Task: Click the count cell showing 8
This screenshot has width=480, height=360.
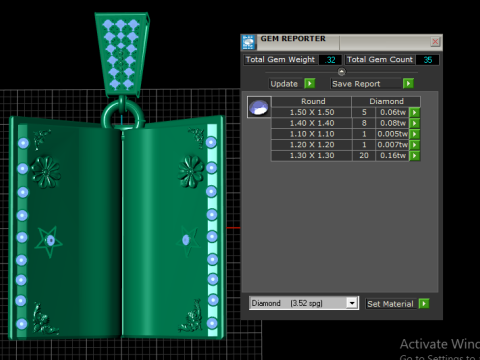Action: (364, 123)
